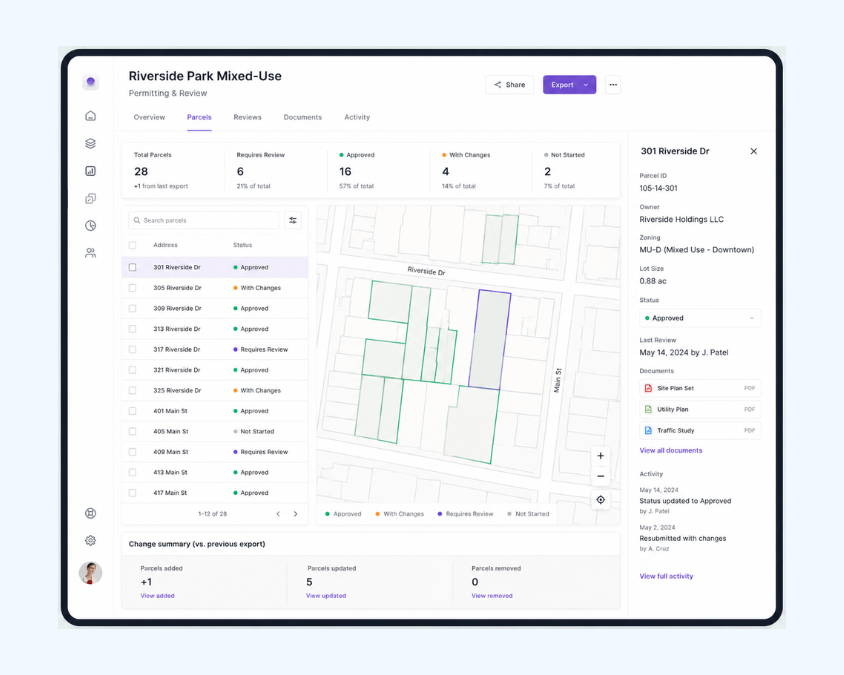Click the View all documents link

coord(671,451)
